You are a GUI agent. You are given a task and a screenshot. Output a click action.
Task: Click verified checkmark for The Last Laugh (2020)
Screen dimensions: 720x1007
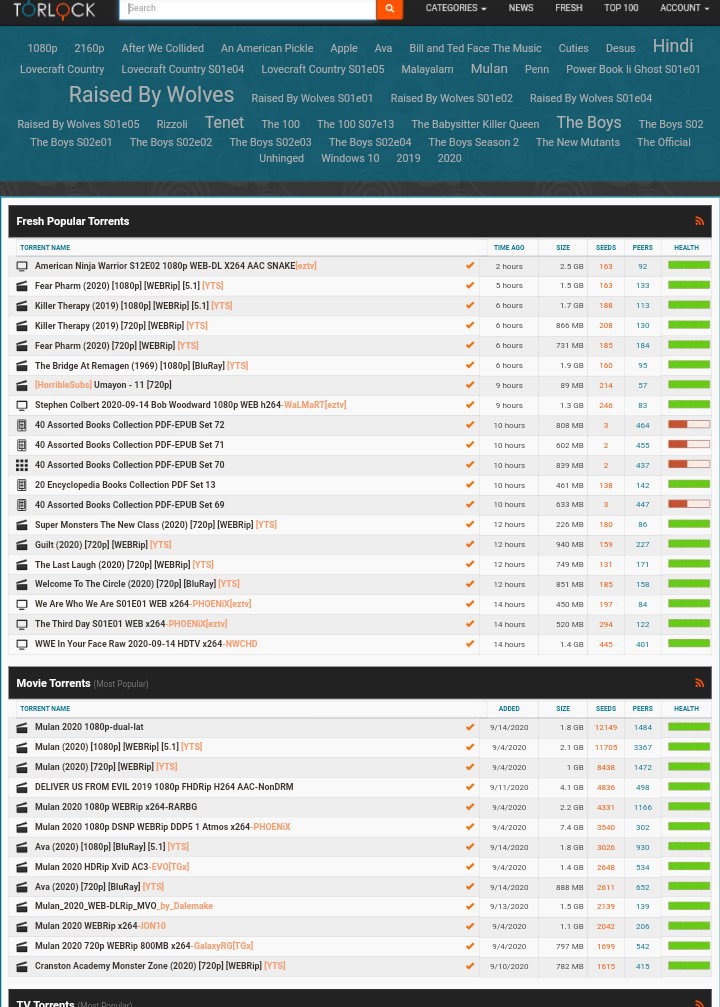[x=470, y=564]
